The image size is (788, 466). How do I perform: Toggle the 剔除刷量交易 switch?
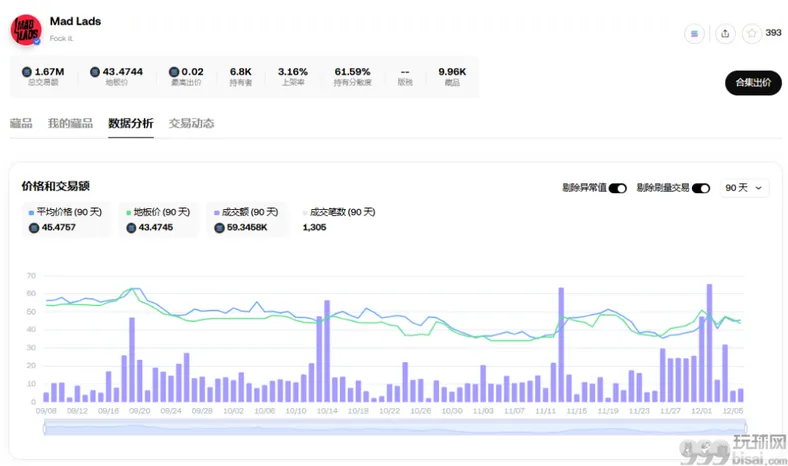(x=701, y=188)
